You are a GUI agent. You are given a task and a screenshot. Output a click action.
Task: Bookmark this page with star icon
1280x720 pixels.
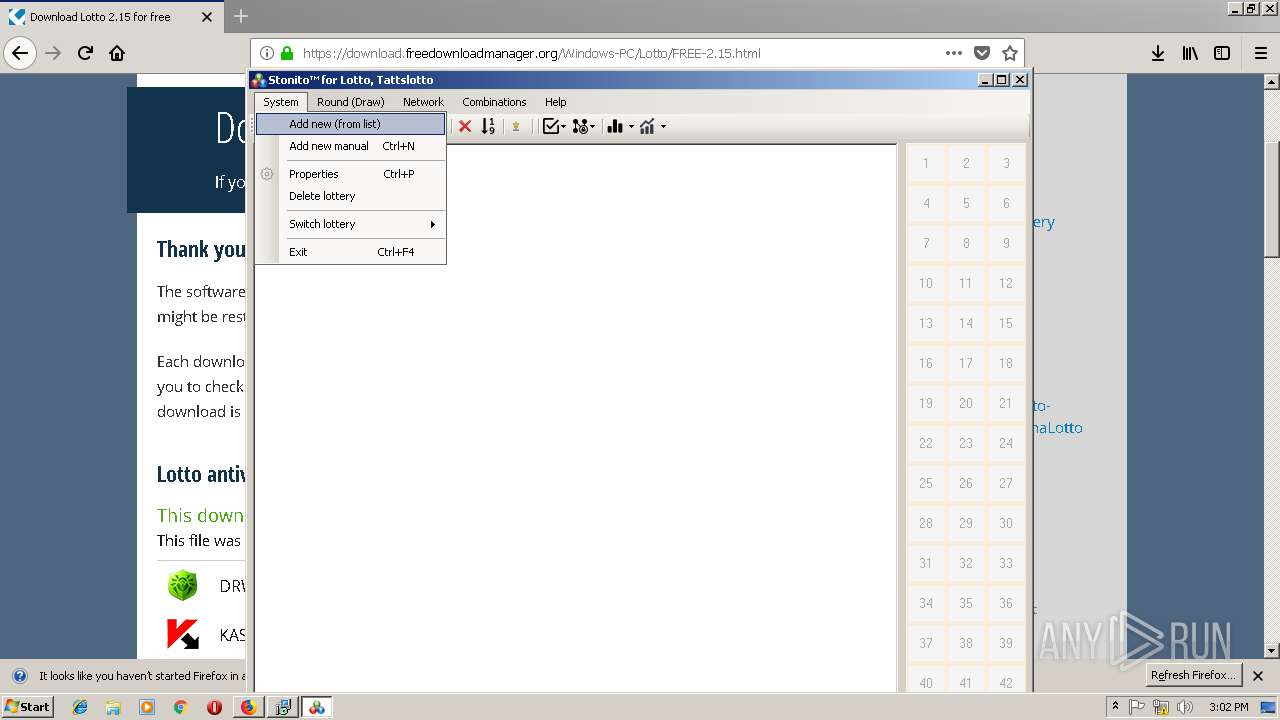(x=1010, y=53)
